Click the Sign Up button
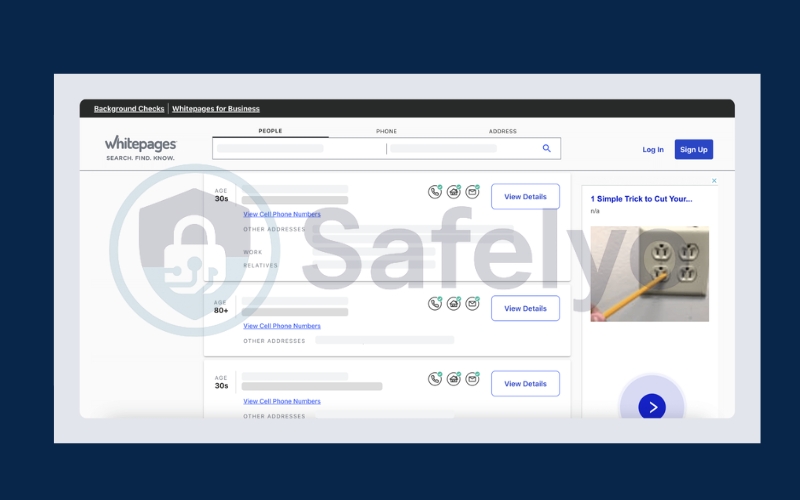 tap(694, 149)
